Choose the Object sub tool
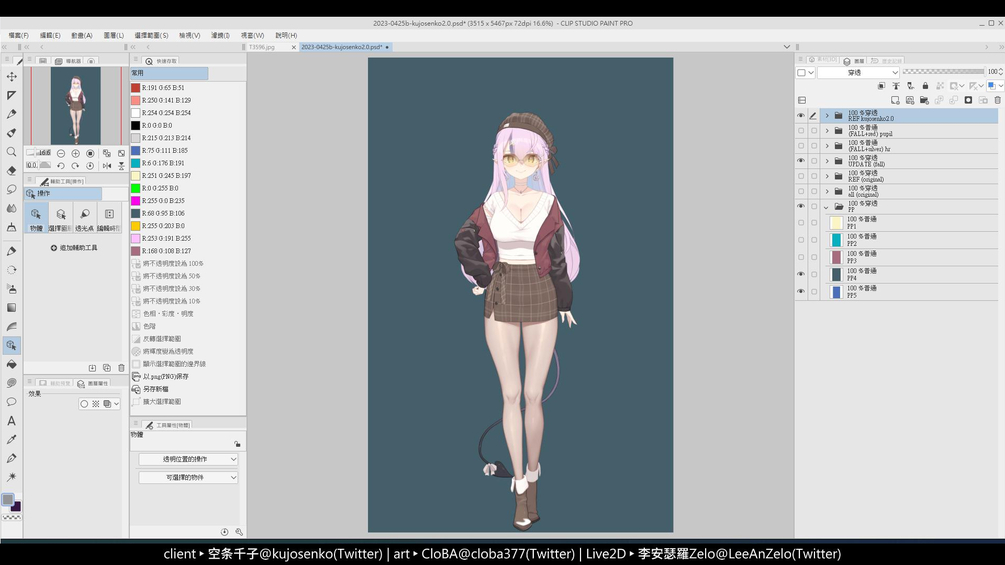Image resolution: width=1005 pixels, height=565 pixels. pos(36,218)
